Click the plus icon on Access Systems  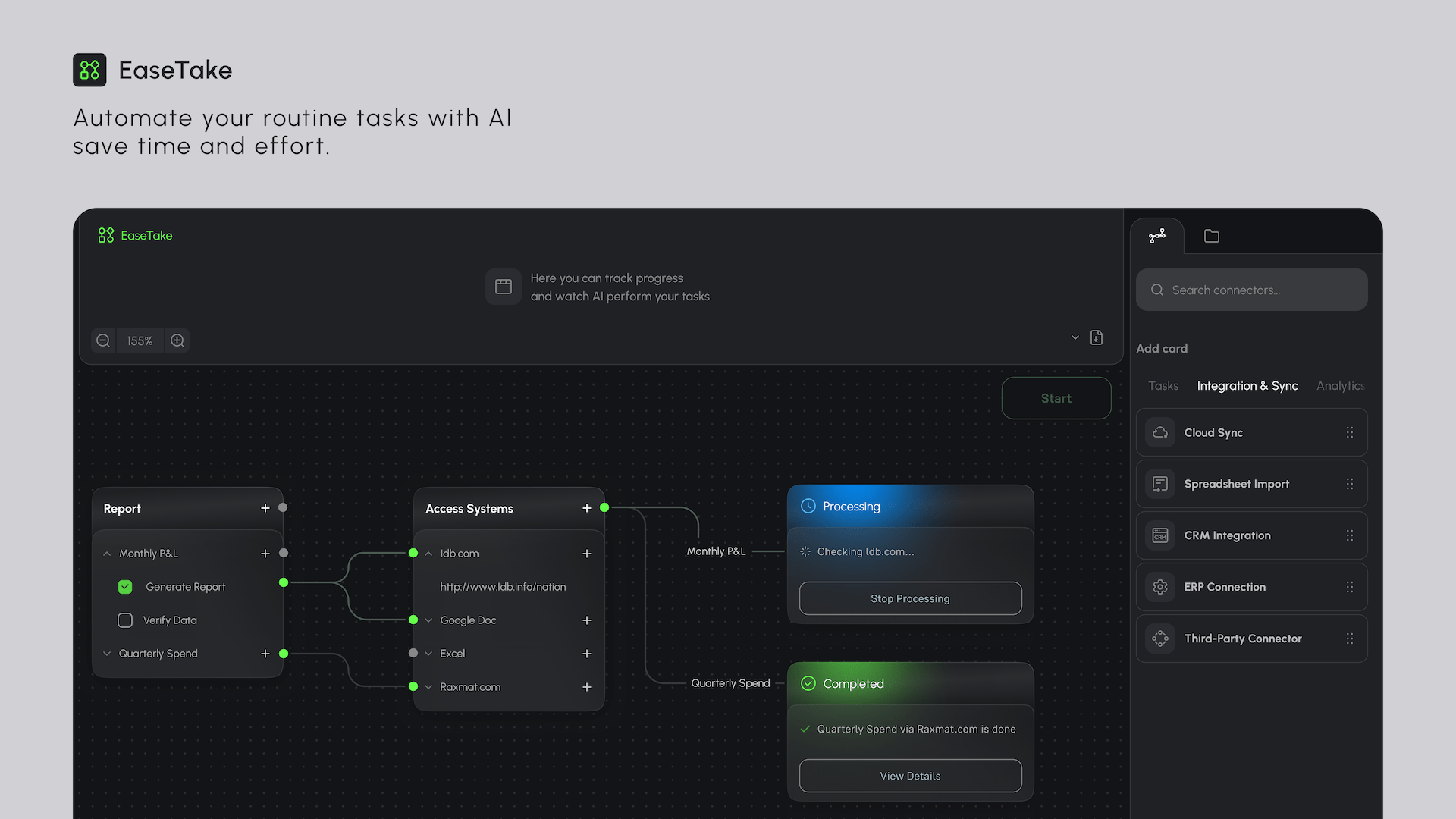pos(587,508)
